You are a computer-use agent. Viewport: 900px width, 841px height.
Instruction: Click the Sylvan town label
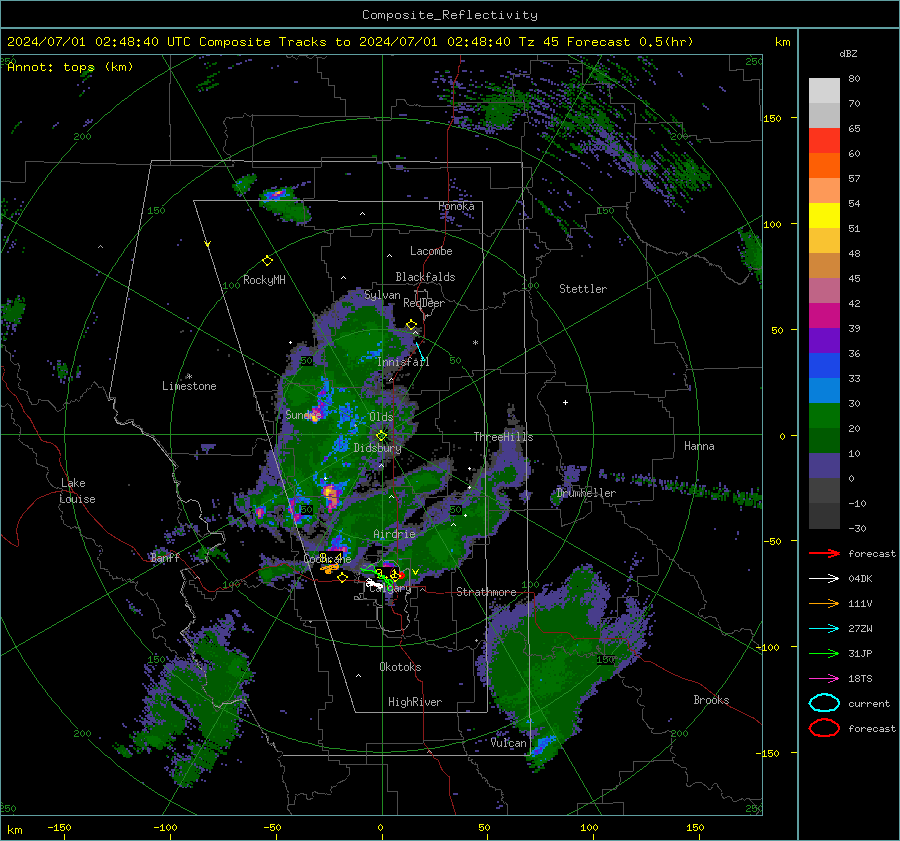coord(382,295)
